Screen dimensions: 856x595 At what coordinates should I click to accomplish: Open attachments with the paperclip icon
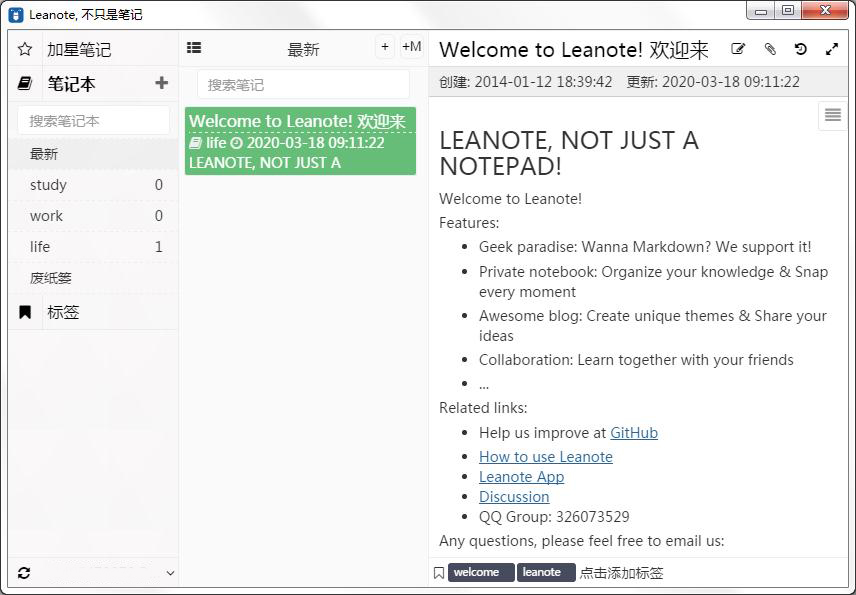point(769,49)
